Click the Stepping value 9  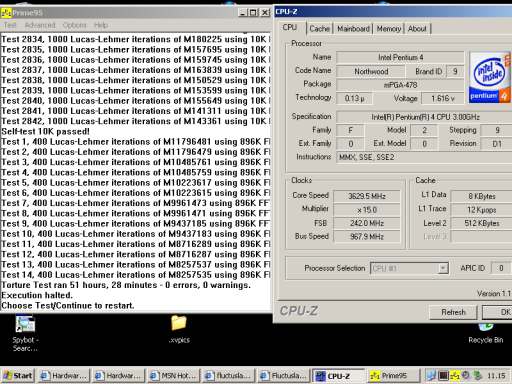tap(497, 130)
